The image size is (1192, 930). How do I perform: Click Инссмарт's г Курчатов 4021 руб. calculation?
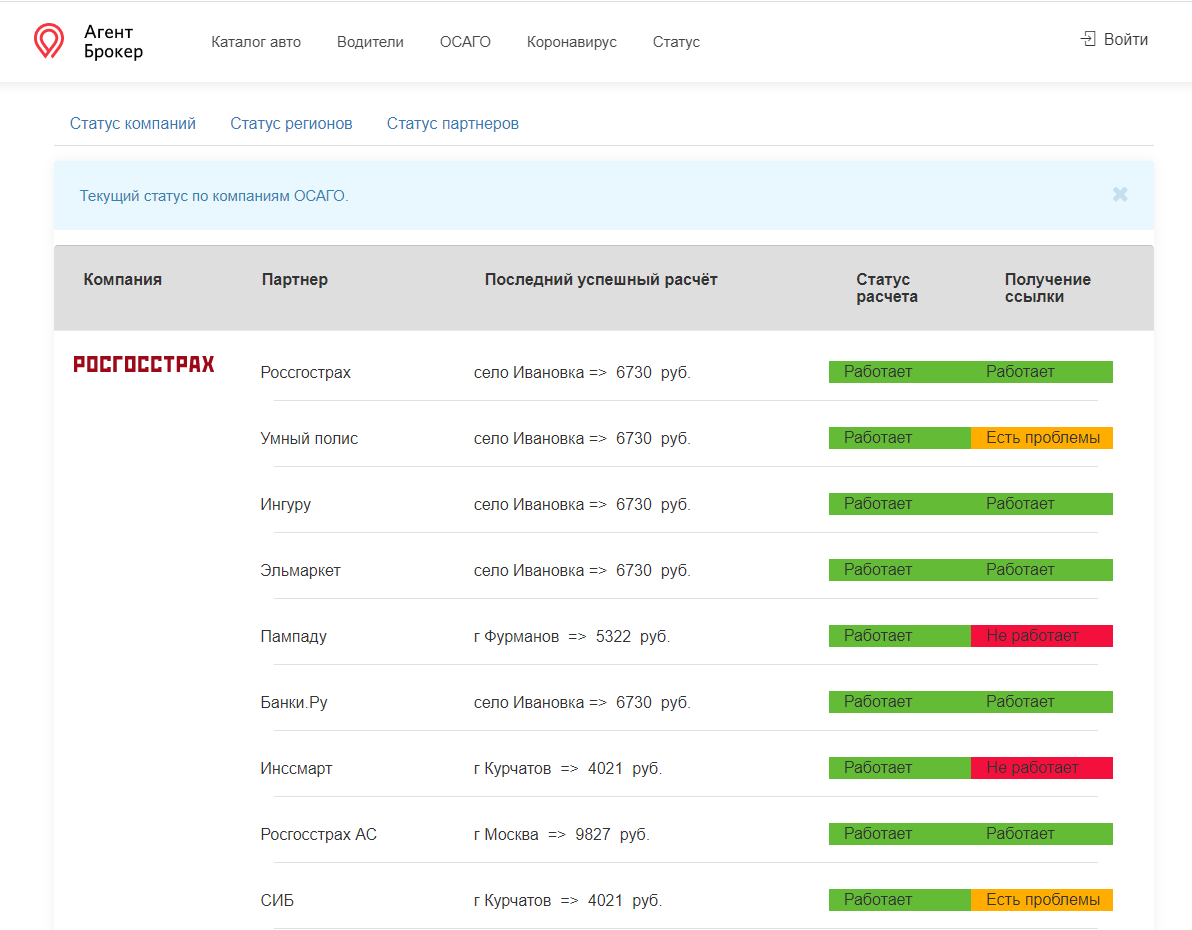(568, 768)
